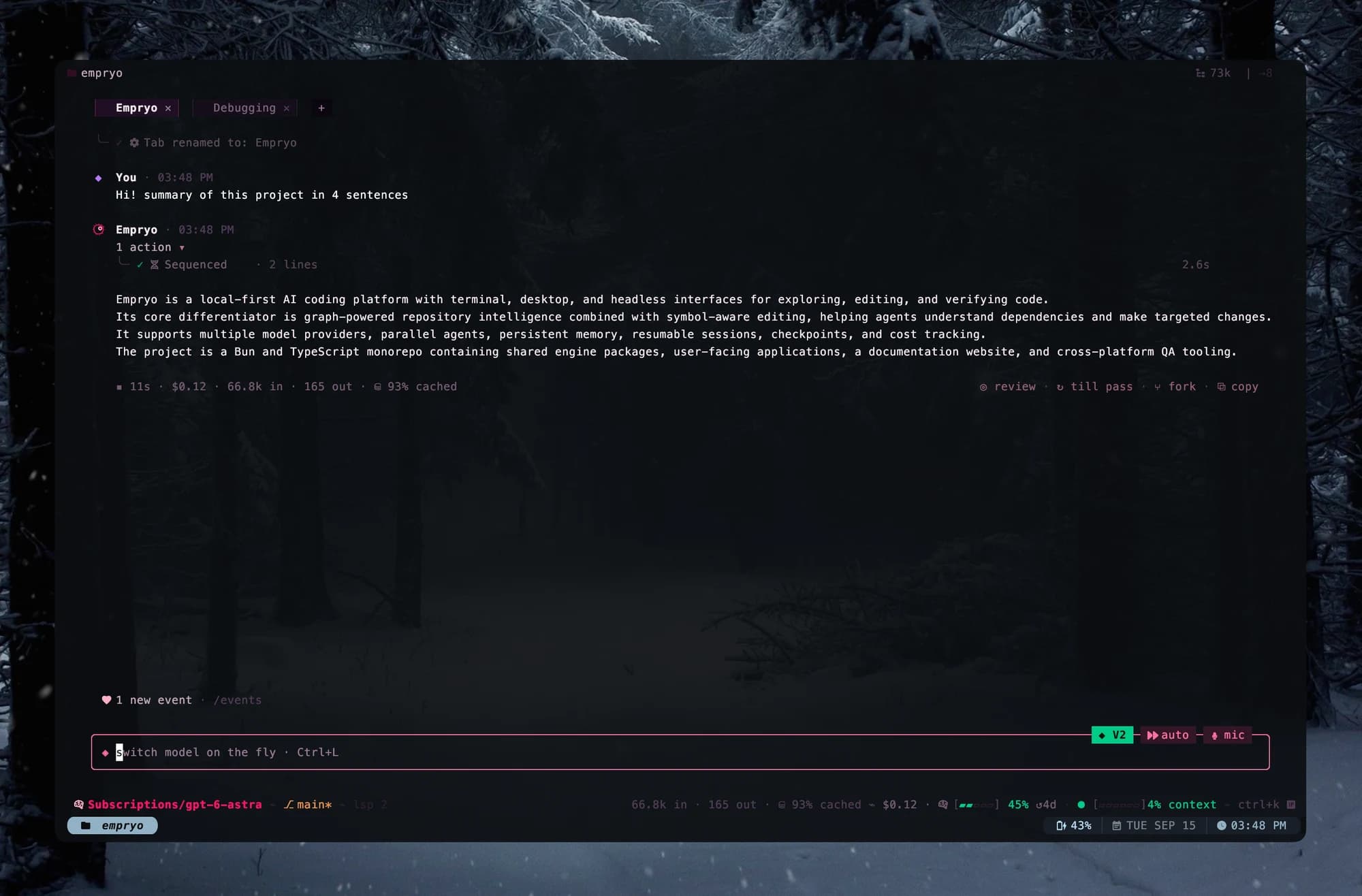Copy the response text
1362x896 pixels.
click(x=1237, y=387)
